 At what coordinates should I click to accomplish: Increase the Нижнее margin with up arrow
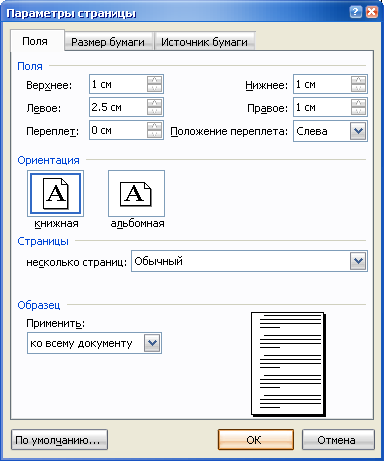pyautogui.click(x=358, y=80)
